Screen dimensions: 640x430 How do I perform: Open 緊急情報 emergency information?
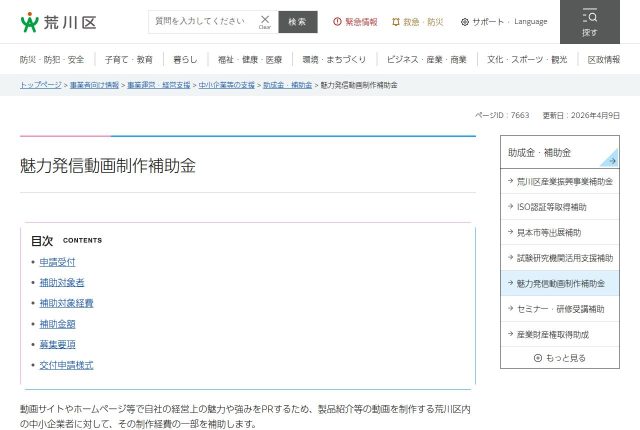click(355, 22)
